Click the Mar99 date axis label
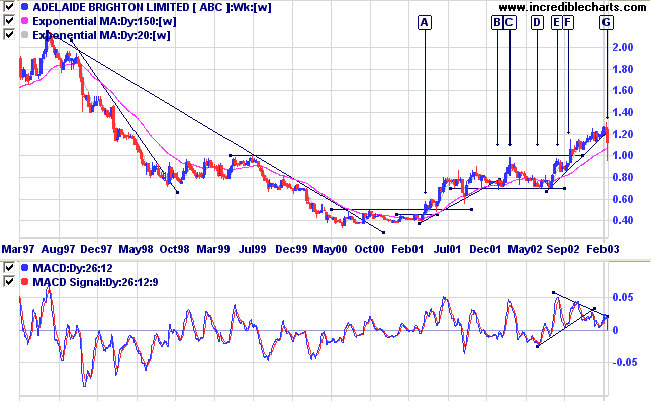 click(x=213, y=249)
